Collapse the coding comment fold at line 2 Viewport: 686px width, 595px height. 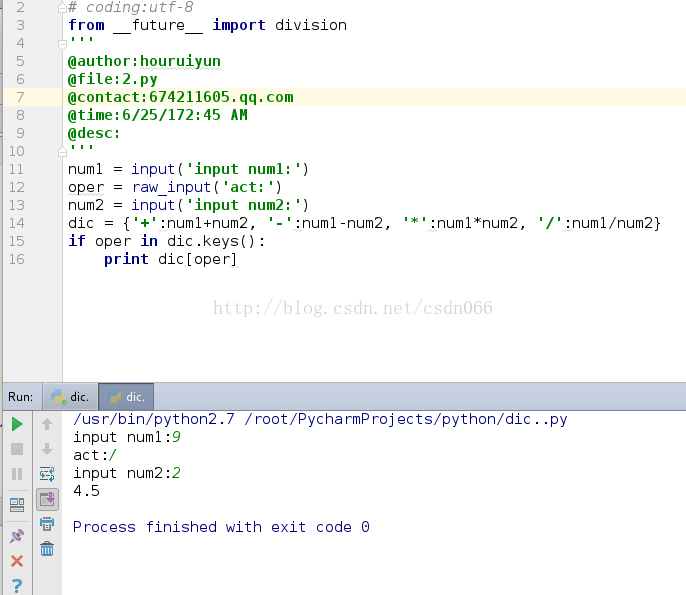(62, 7)
